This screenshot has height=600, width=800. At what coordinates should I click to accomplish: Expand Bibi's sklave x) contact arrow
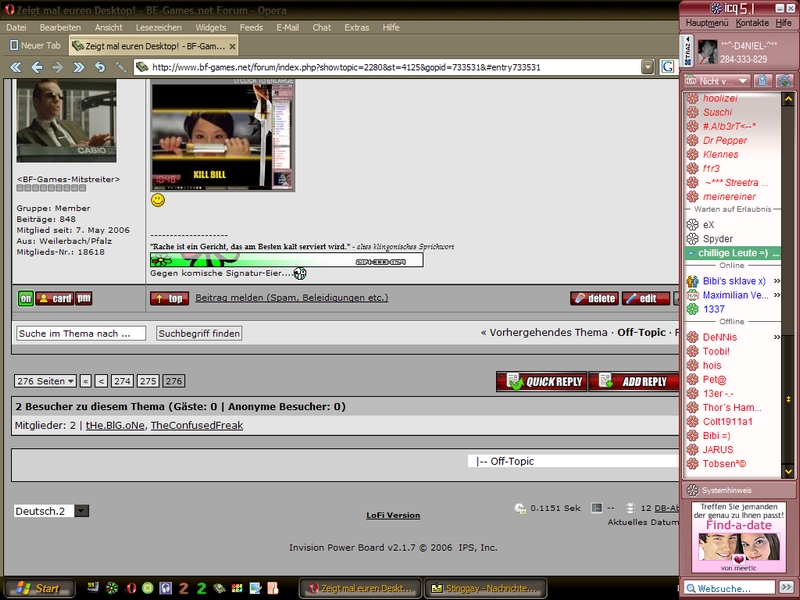tap(777, 281)
